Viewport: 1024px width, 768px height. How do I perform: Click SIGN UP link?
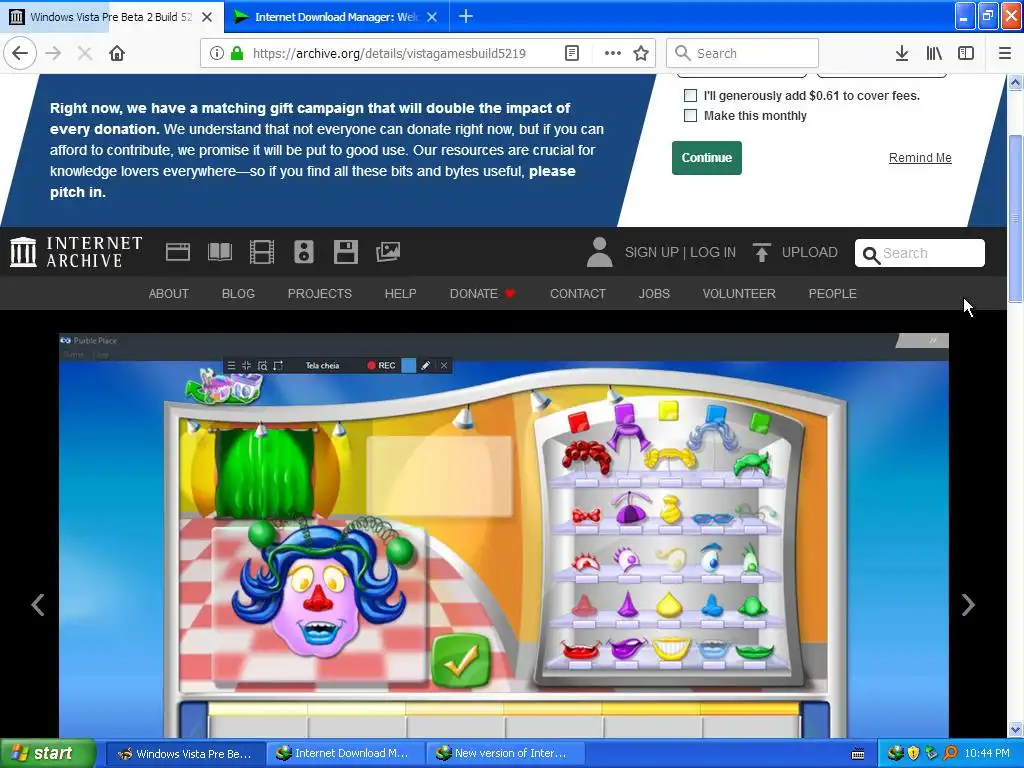pos(652,252)
